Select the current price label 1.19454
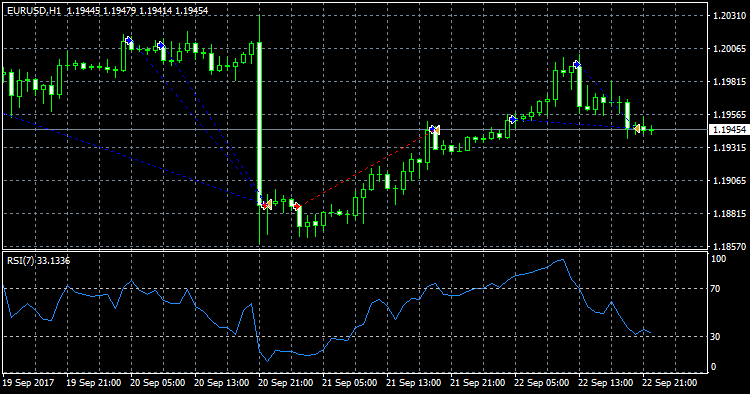The image size is (750, 394). [728, 130]
